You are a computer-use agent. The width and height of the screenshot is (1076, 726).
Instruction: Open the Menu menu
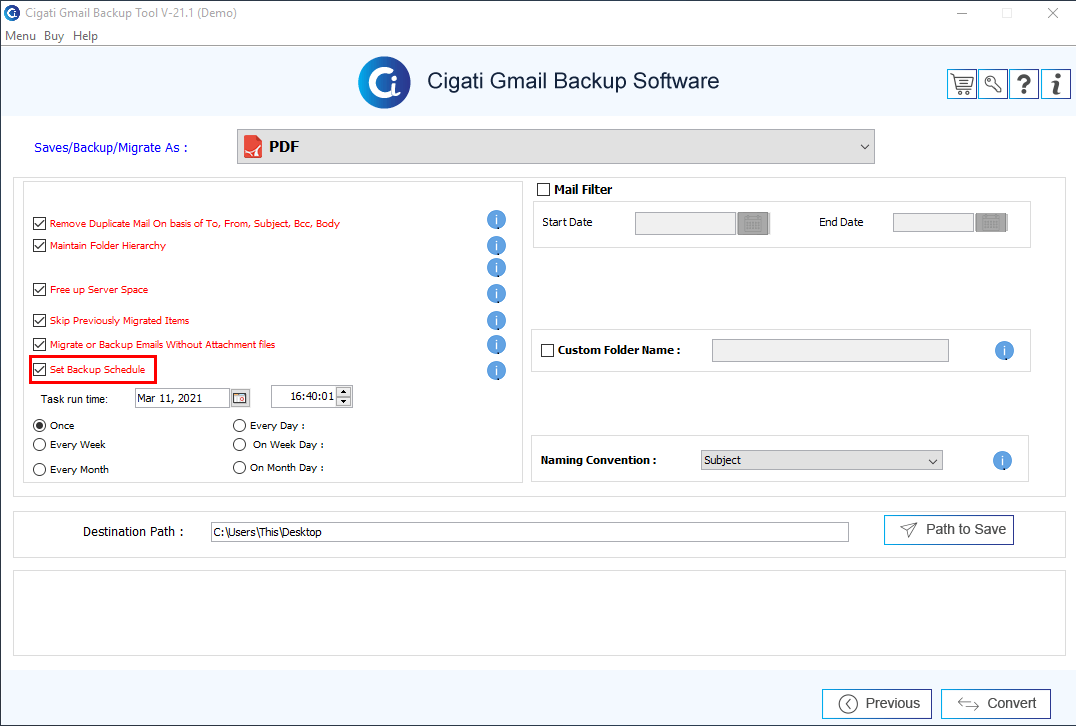pos(20,36)
